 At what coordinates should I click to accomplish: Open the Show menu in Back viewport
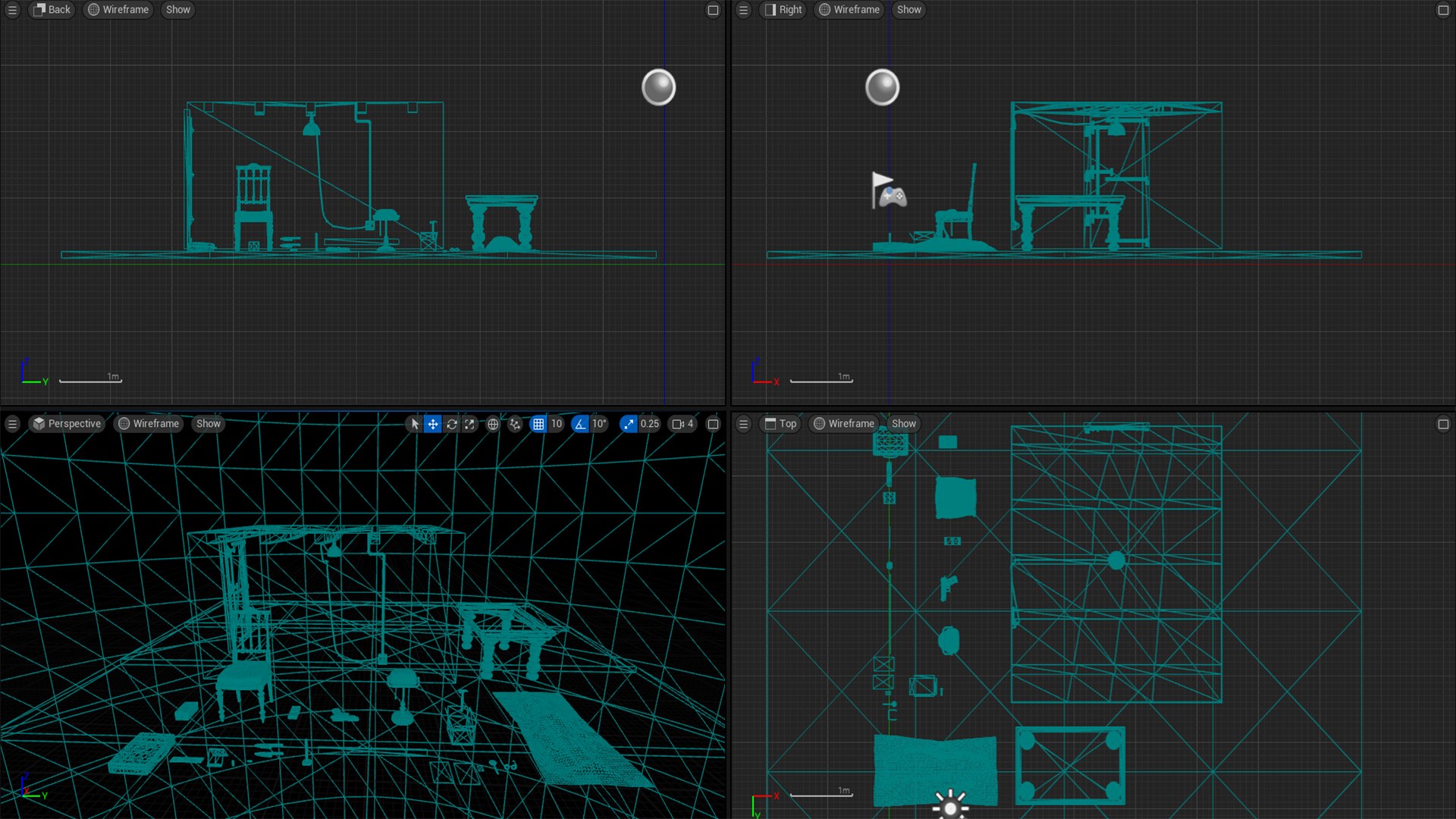coord(178,10)
